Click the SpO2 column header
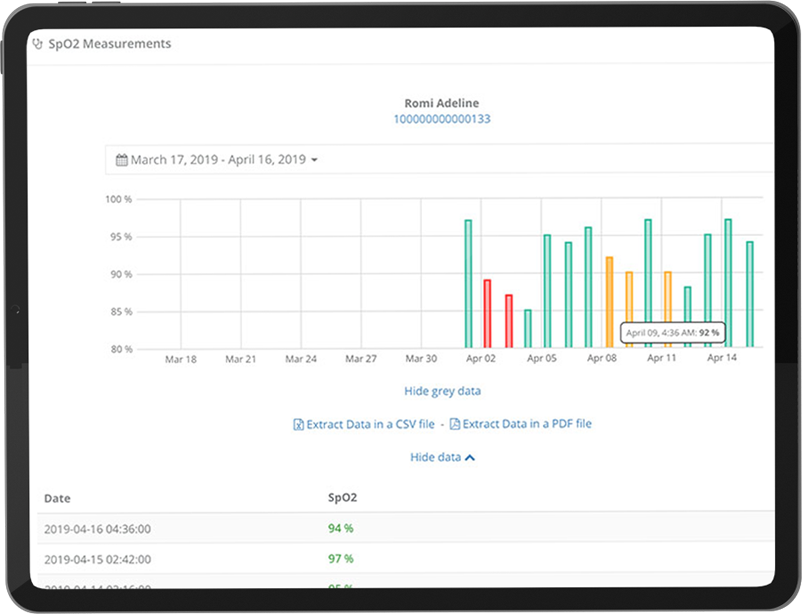This screenshot has height=614, width=802. 342,498
